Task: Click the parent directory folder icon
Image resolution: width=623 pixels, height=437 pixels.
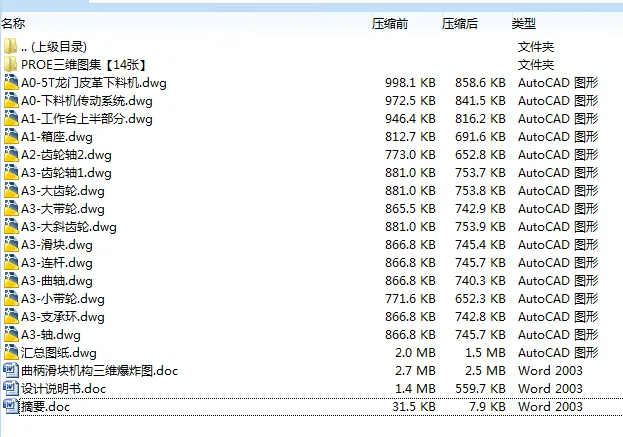Action: coord(10,46)
